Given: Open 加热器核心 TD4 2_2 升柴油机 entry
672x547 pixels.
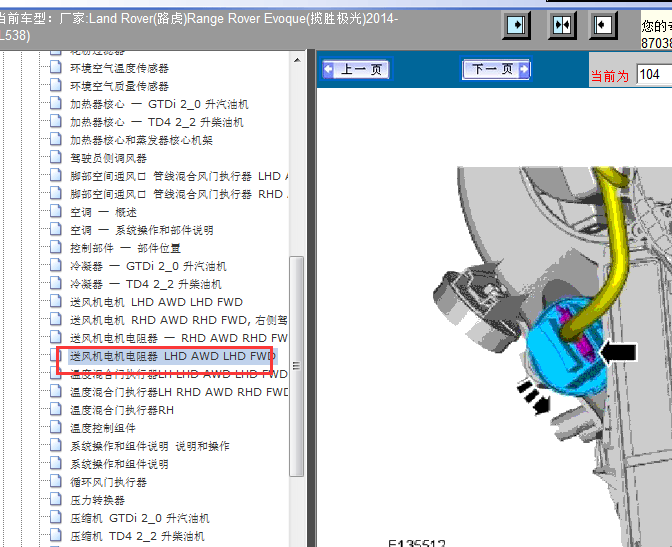Looking at the screenshot, I should pyautogui.click(x=156, y=122).
